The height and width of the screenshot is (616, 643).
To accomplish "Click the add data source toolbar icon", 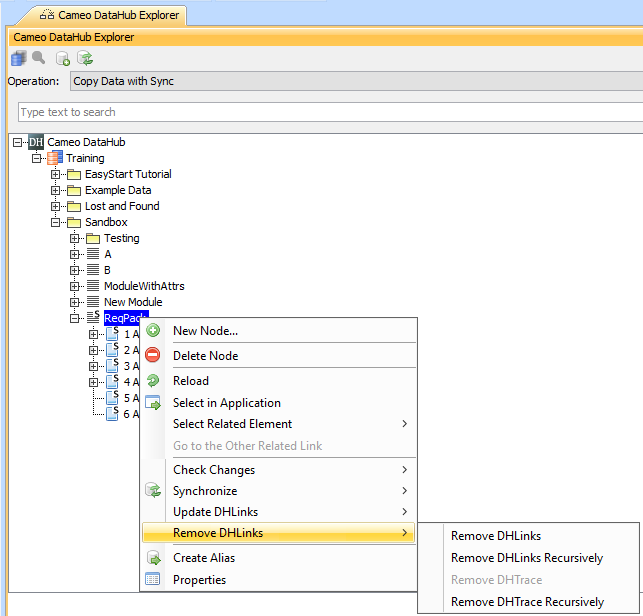I will click(63, 58).
